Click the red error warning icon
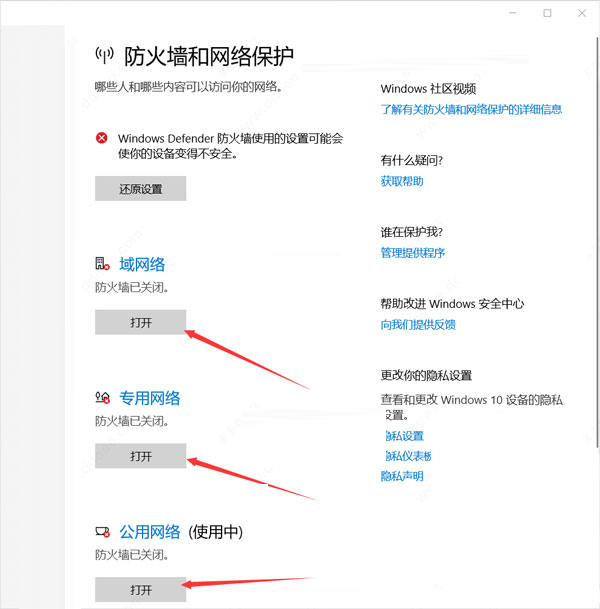This screenshot has height=609, width=600. 102,138
